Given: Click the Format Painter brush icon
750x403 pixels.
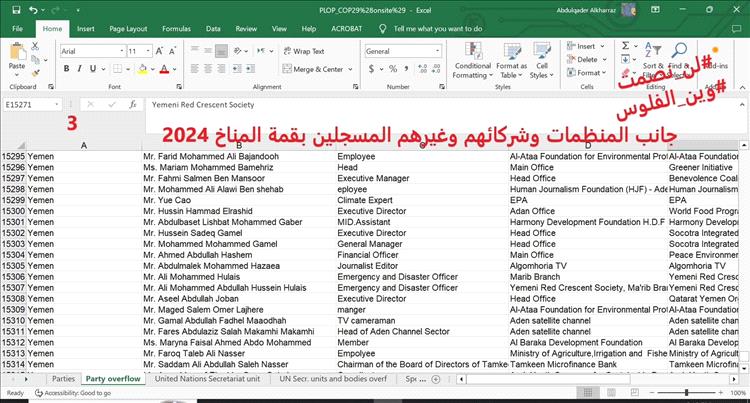Looking at the screenshot, I should tap(35, 73).
